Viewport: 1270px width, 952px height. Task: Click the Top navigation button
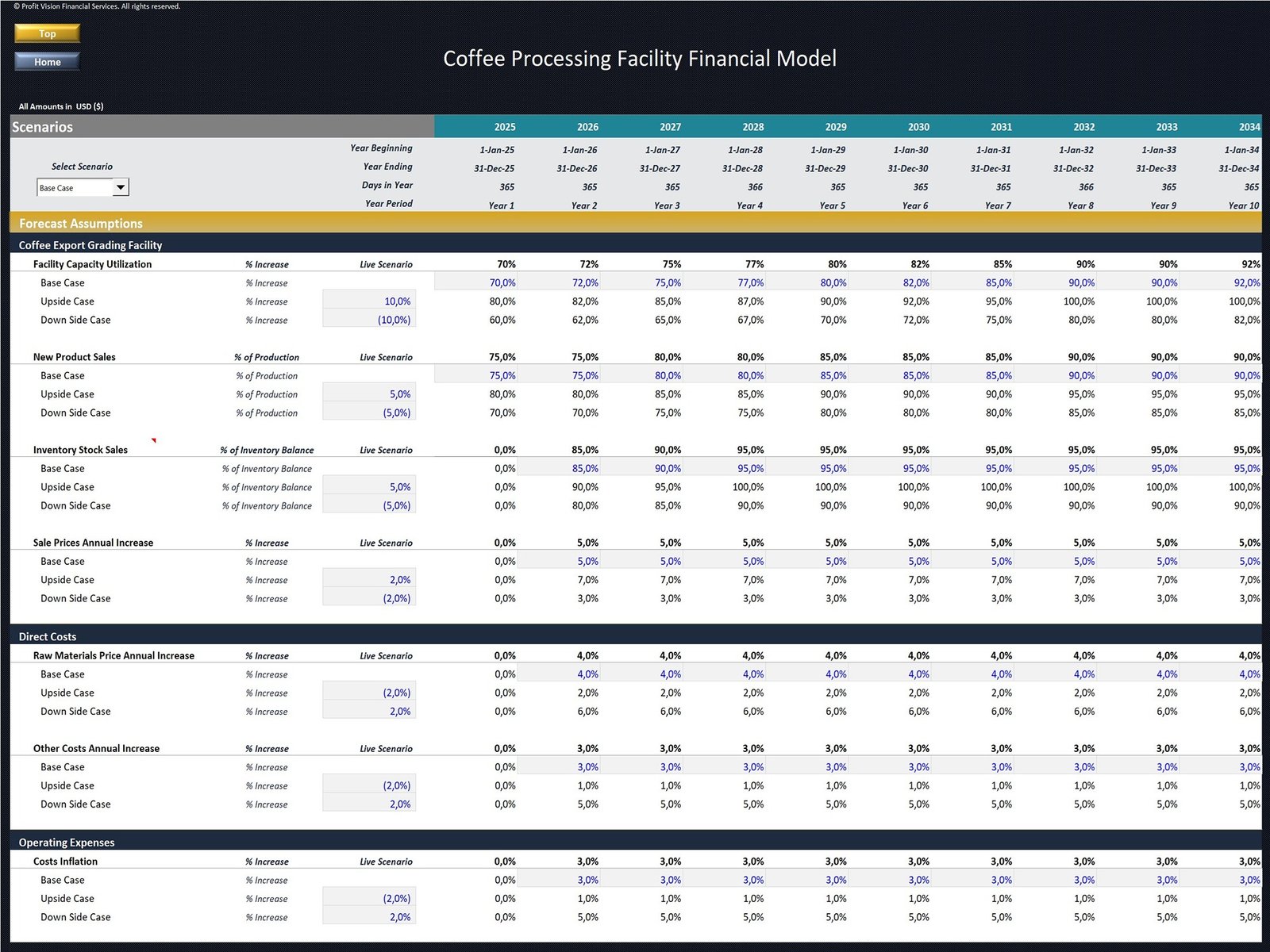tap(46, 33)
